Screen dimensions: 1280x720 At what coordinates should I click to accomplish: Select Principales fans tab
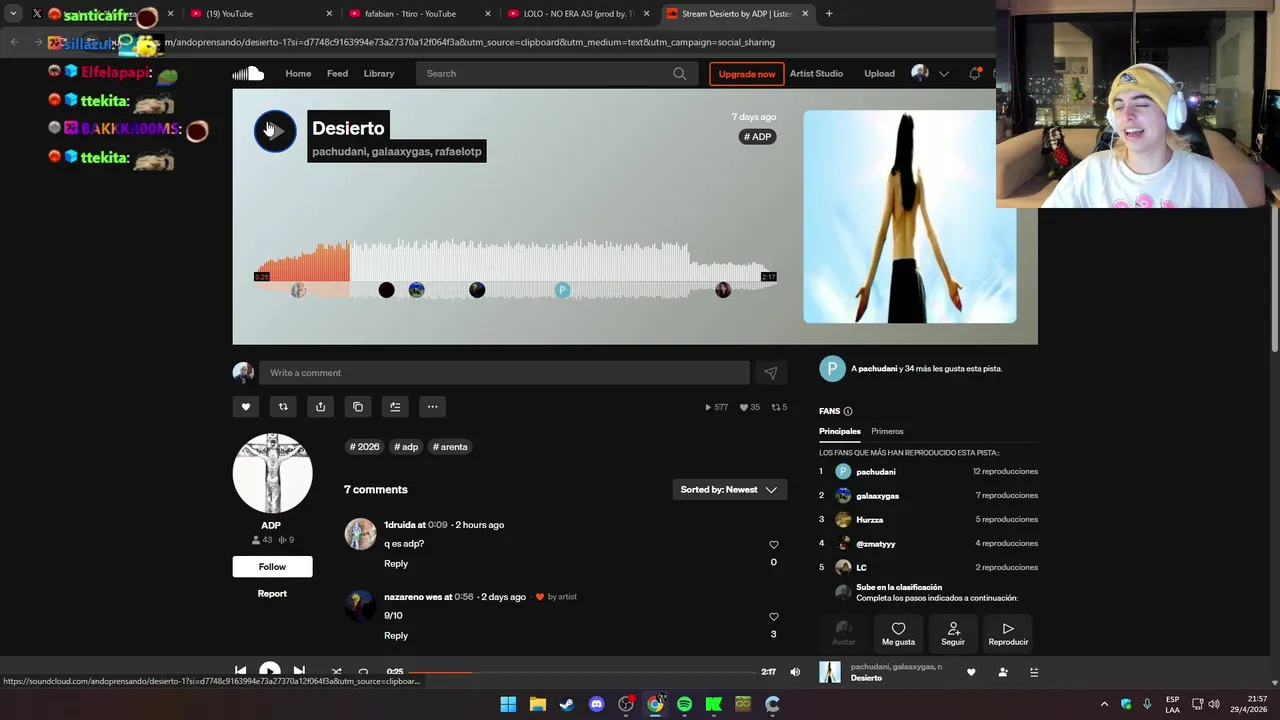840,431
